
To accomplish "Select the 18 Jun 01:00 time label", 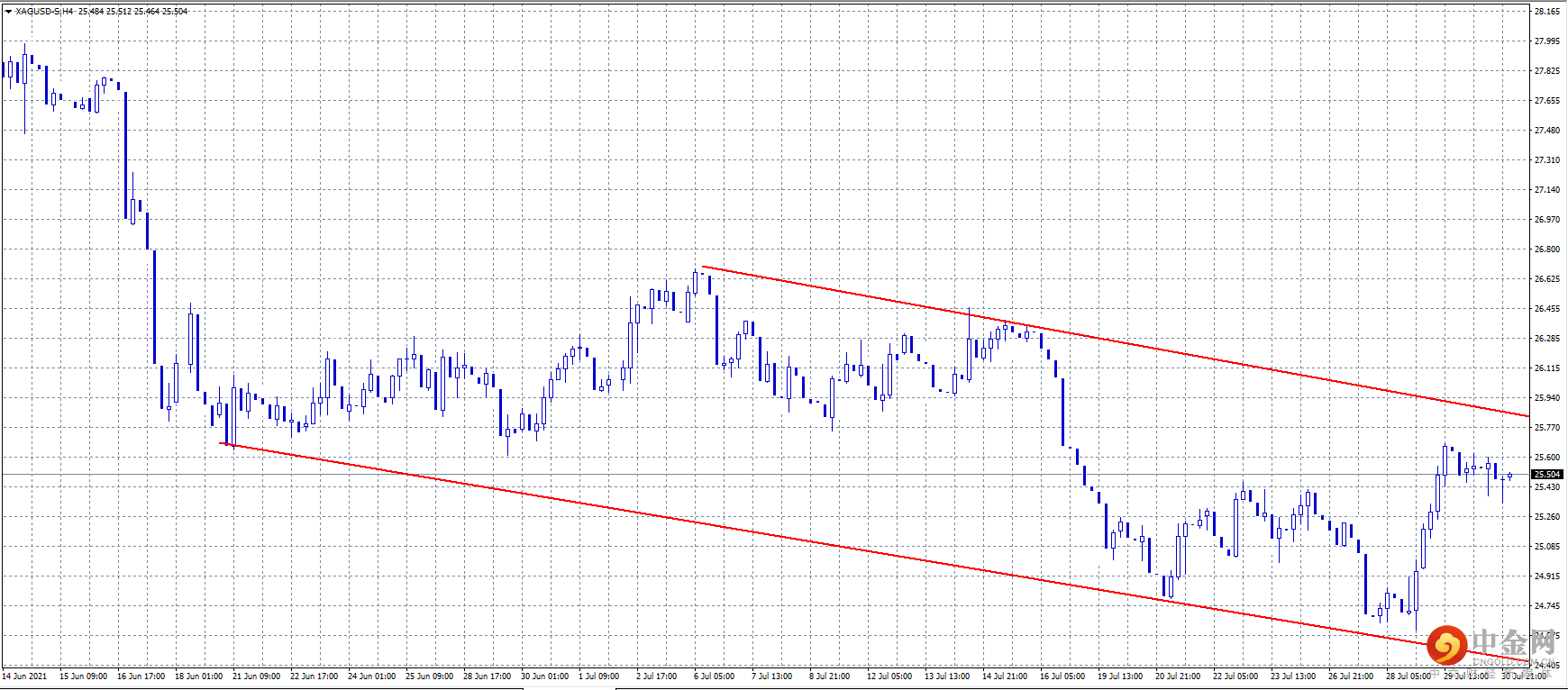I will coord(198,676).
